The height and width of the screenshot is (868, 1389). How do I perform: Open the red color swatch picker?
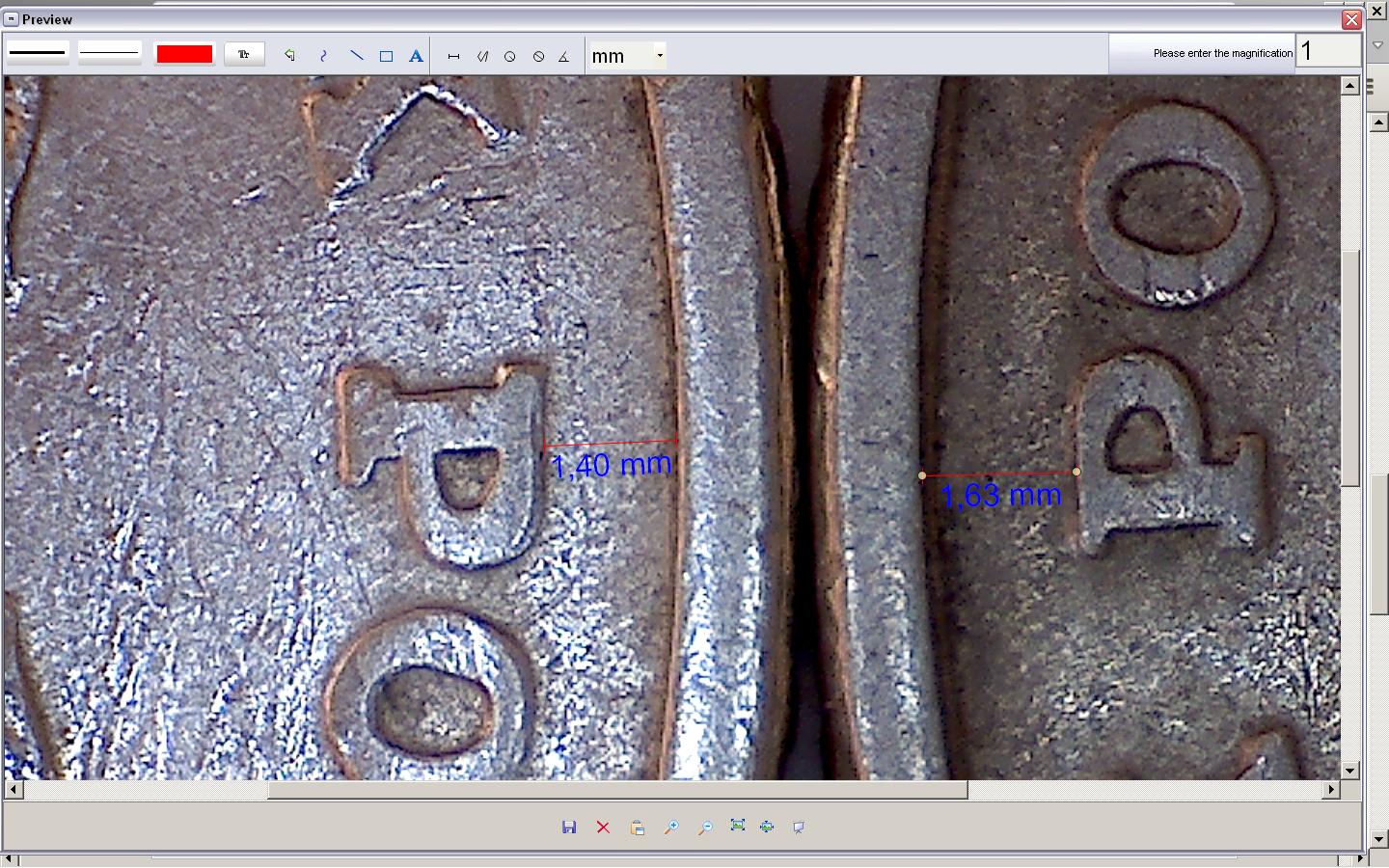point(184,54)
